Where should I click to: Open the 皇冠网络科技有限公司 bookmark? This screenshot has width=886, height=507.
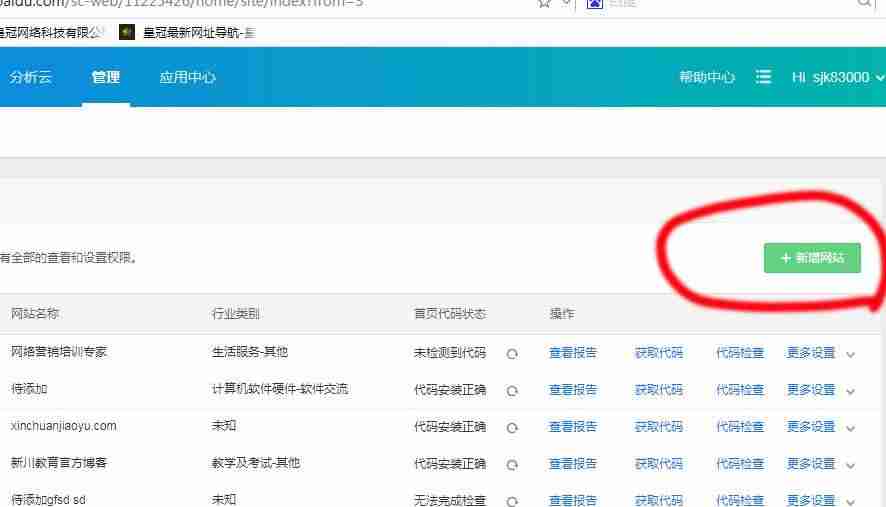52,33
